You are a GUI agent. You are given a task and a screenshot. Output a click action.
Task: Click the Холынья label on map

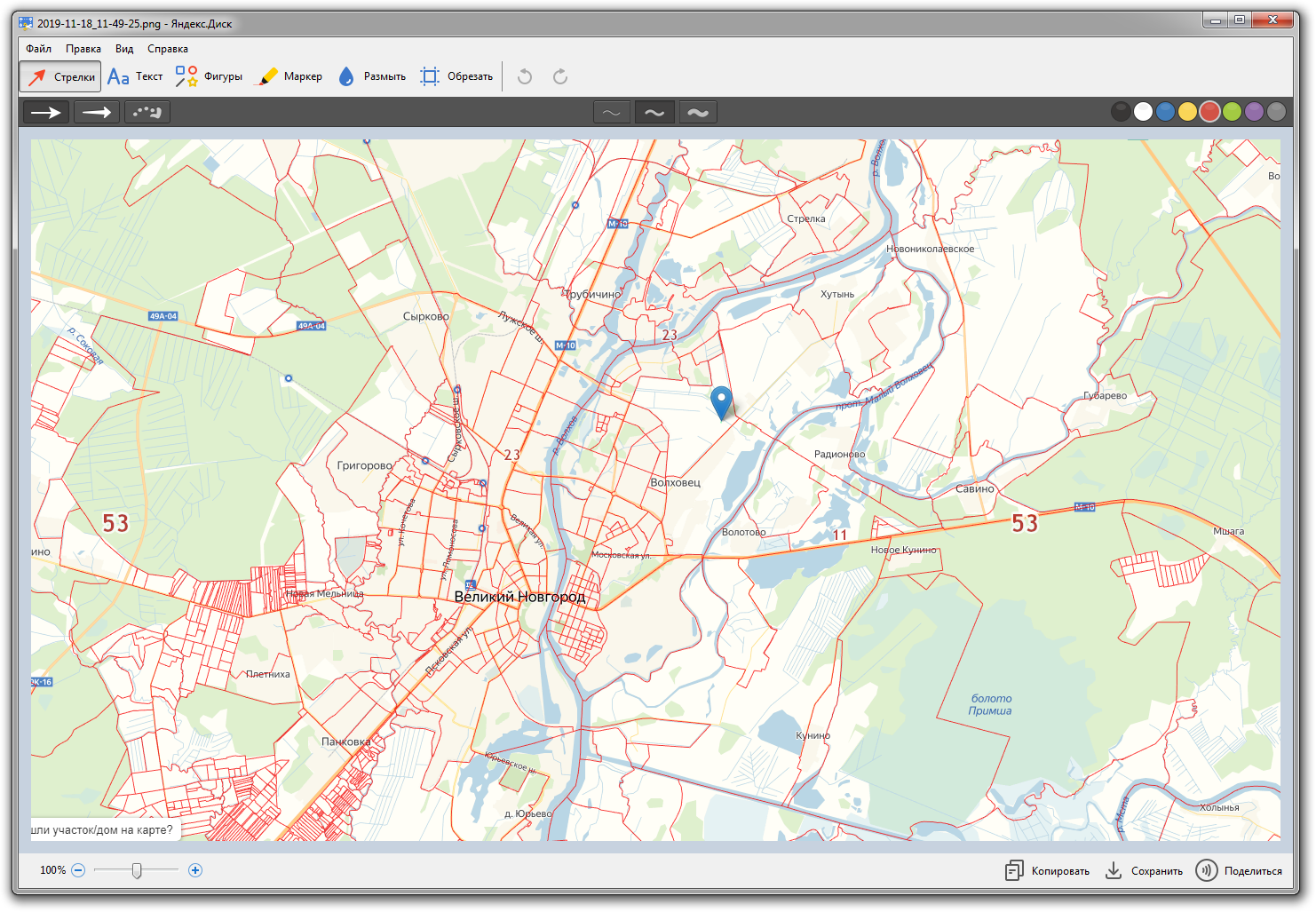pyautogui.click(x=1220, y=807)
